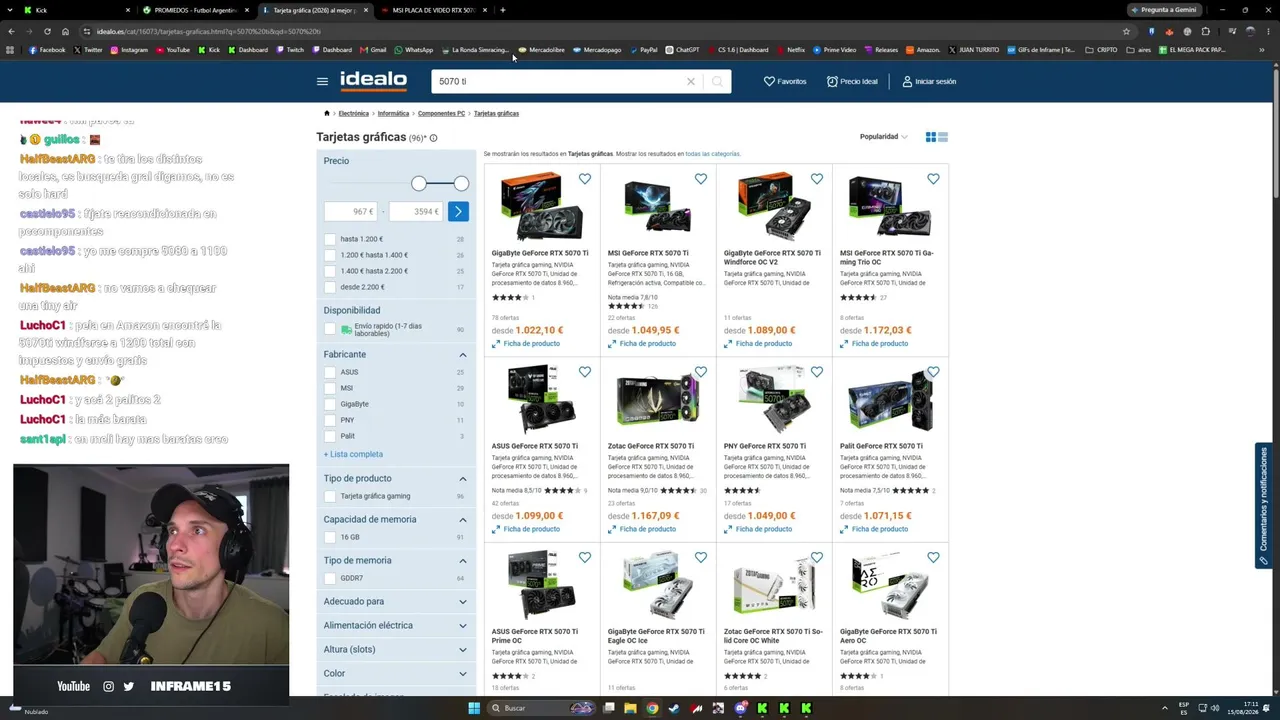Favorite the Palit GeForce RTX 5070 Ti
The width and height of the screenshot is (1280, 720).
pyautogui.click(x=933, y=372)
